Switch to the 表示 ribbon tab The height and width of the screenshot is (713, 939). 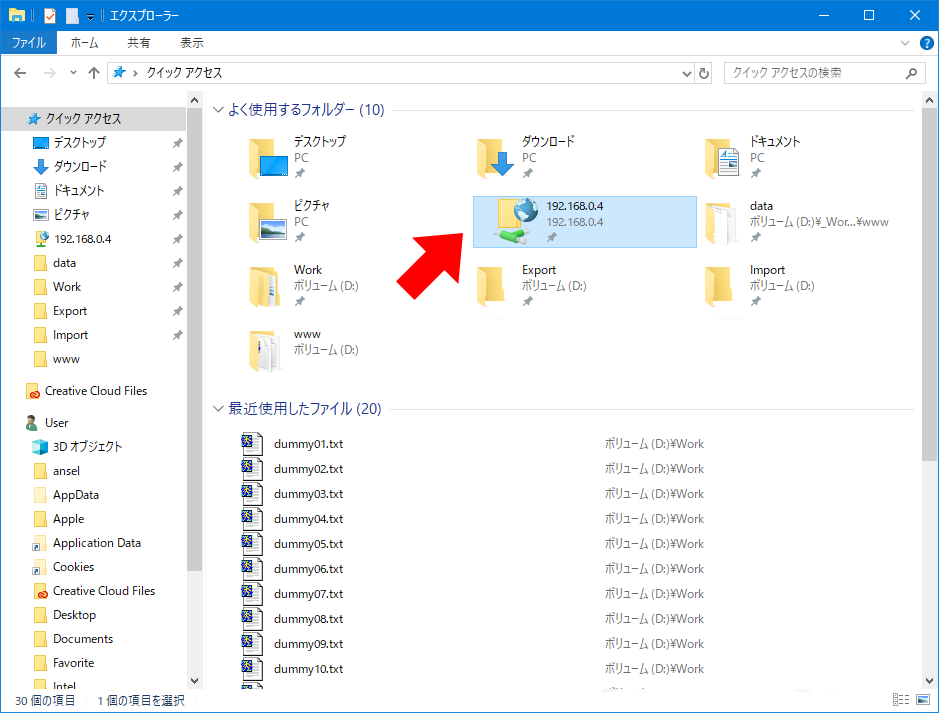[x=191, y=43]
